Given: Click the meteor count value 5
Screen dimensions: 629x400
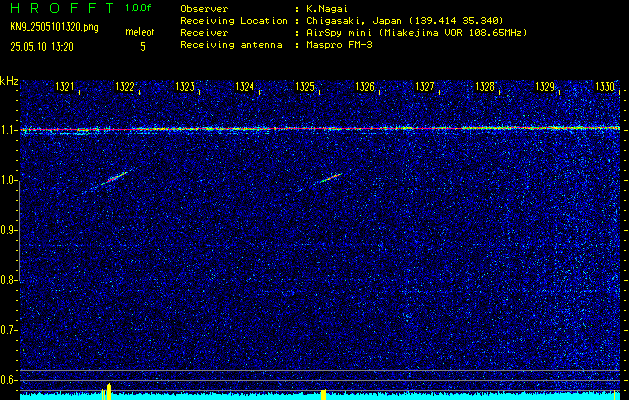Looking at the screenshot, I should (142, 47).
